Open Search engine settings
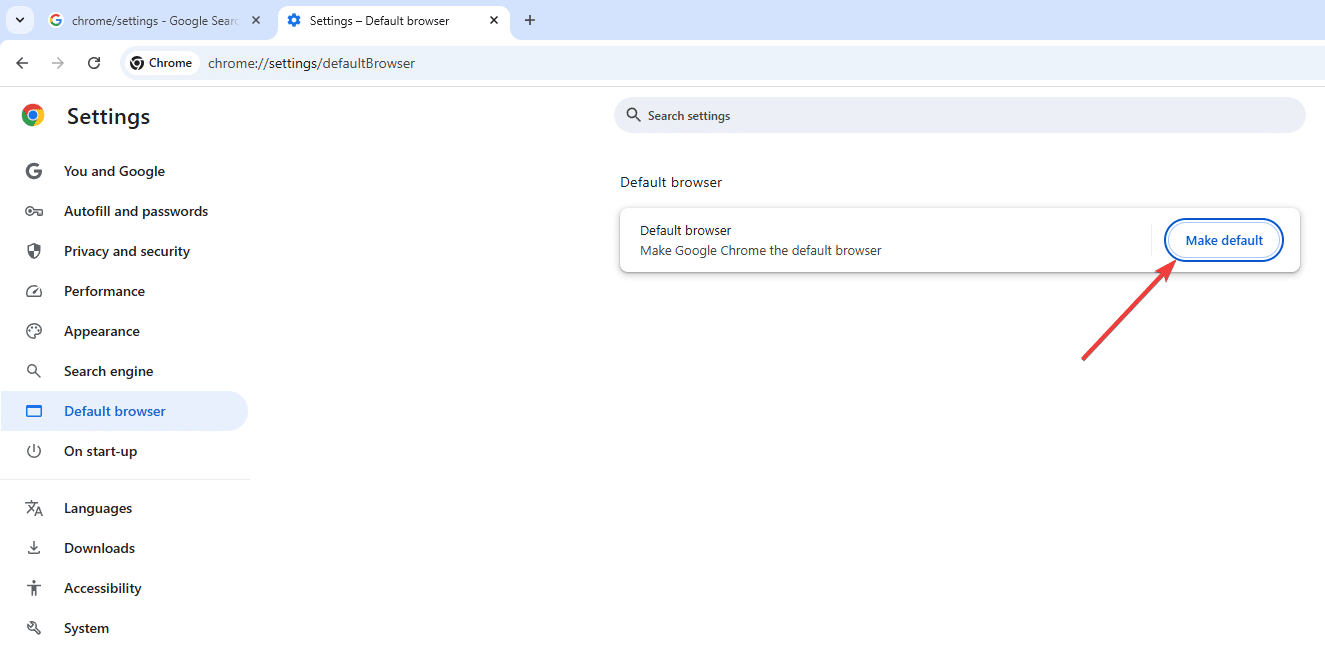Screen dimensions: 1325x652 tap(109, 371)
